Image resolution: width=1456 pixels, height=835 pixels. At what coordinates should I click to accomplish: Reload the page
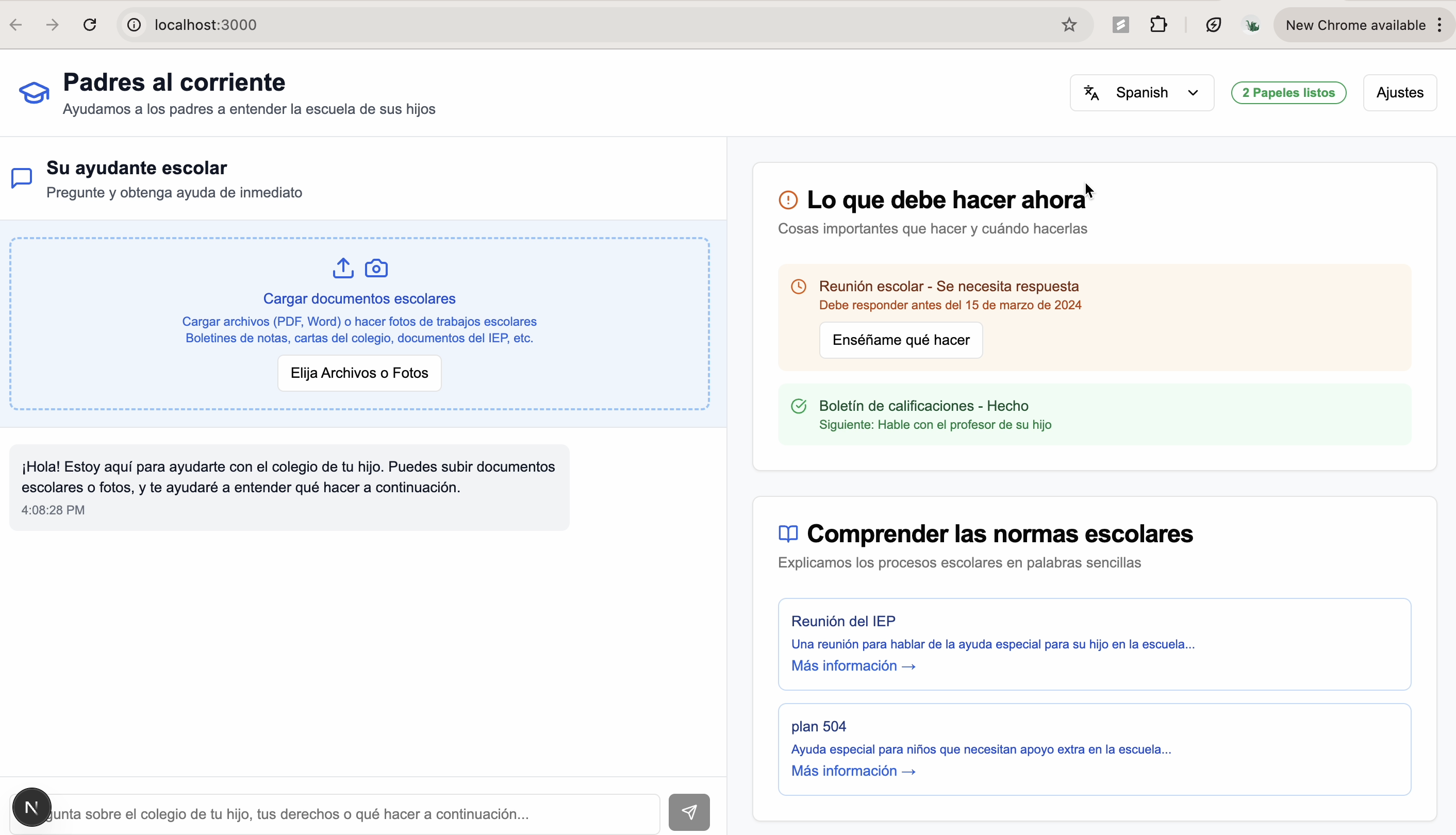90,25
